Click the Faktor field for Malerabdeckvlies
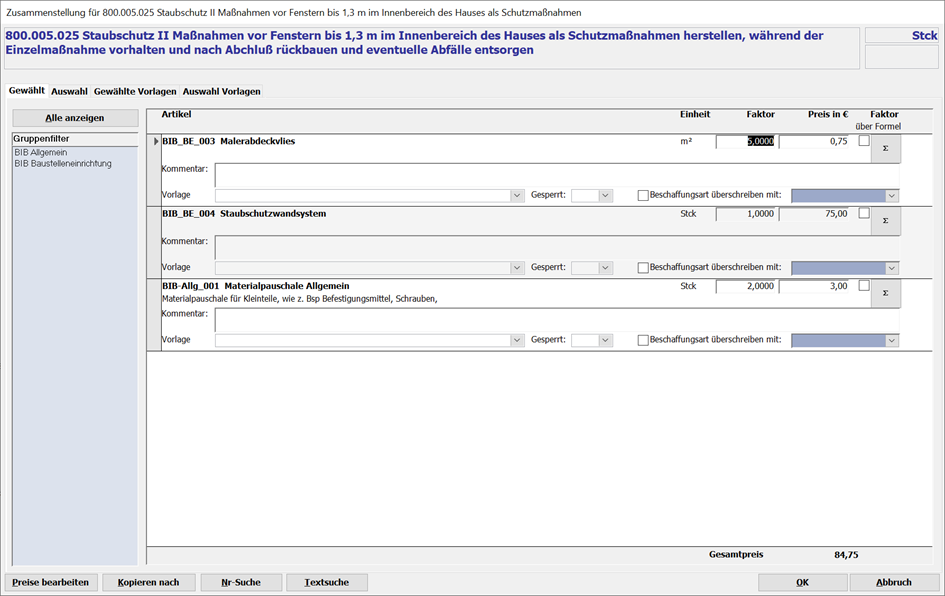Viewport: 945px width, 596px height. pos(745,142)
